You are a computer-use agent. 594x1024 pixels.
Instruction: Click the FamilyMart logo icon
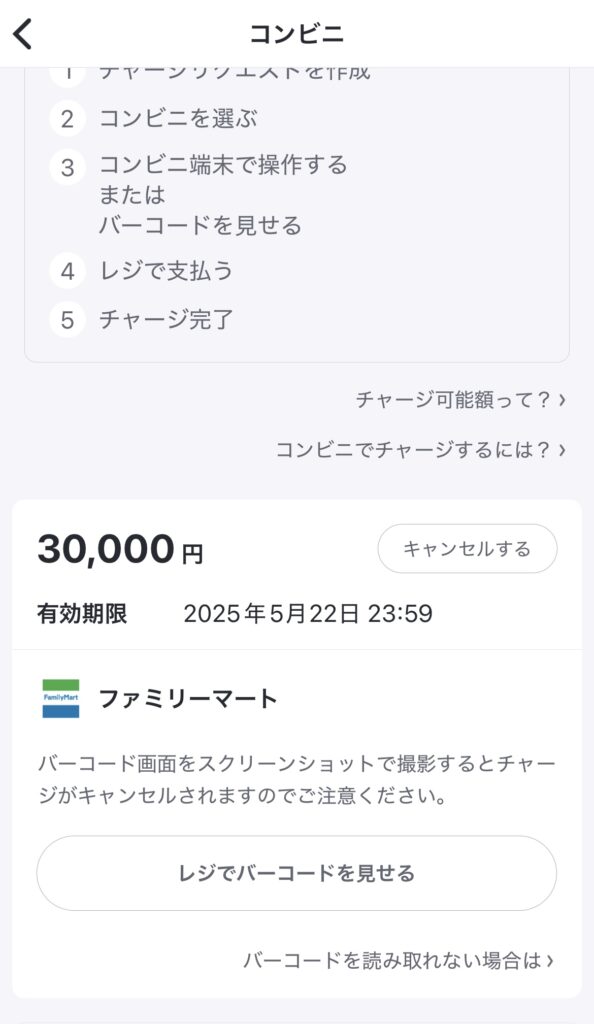[62, 695]
